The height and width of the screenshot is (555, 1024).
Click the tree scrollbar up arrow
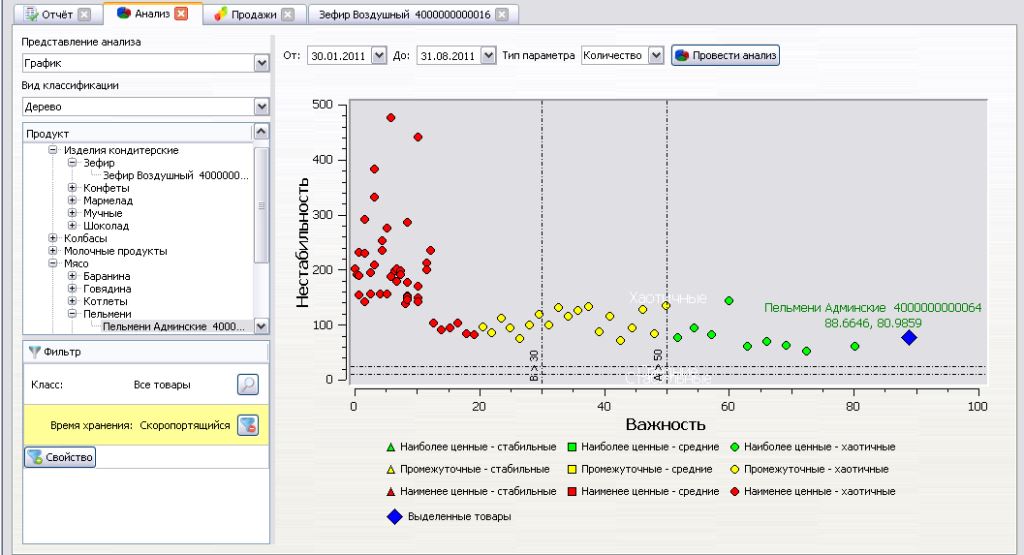point(261,131)
